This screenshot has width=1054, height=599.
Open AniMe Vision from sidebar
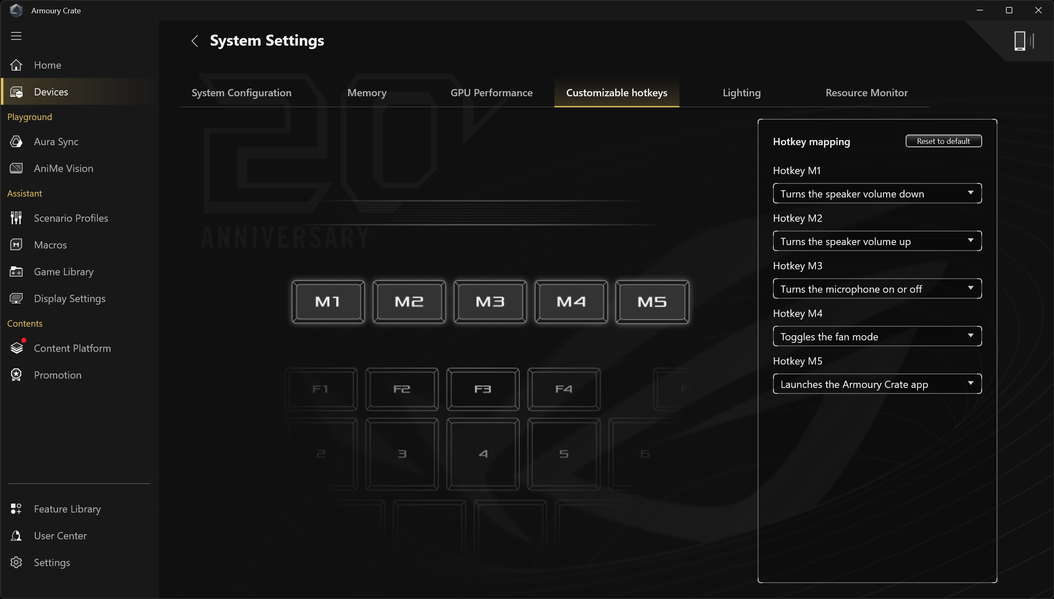[x=64, y=169]
